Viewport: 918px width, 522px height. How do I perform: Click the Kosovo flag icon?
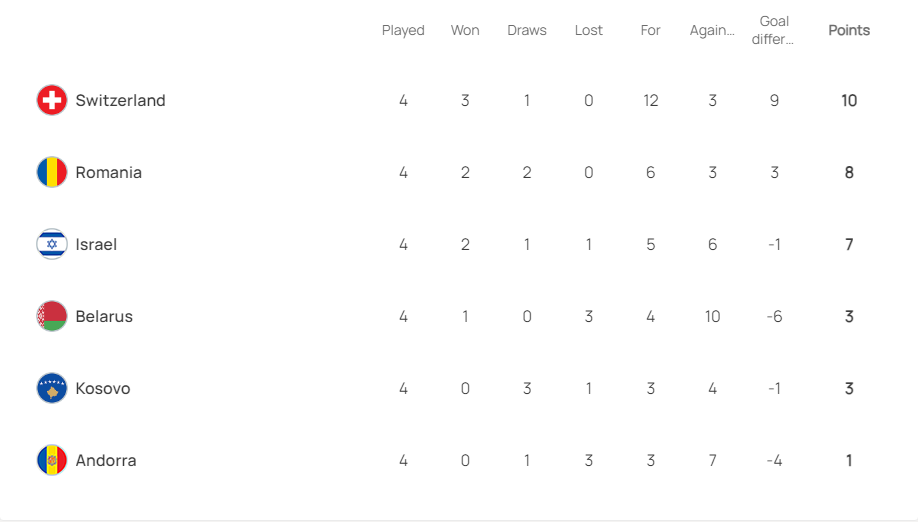pos(52,388)
